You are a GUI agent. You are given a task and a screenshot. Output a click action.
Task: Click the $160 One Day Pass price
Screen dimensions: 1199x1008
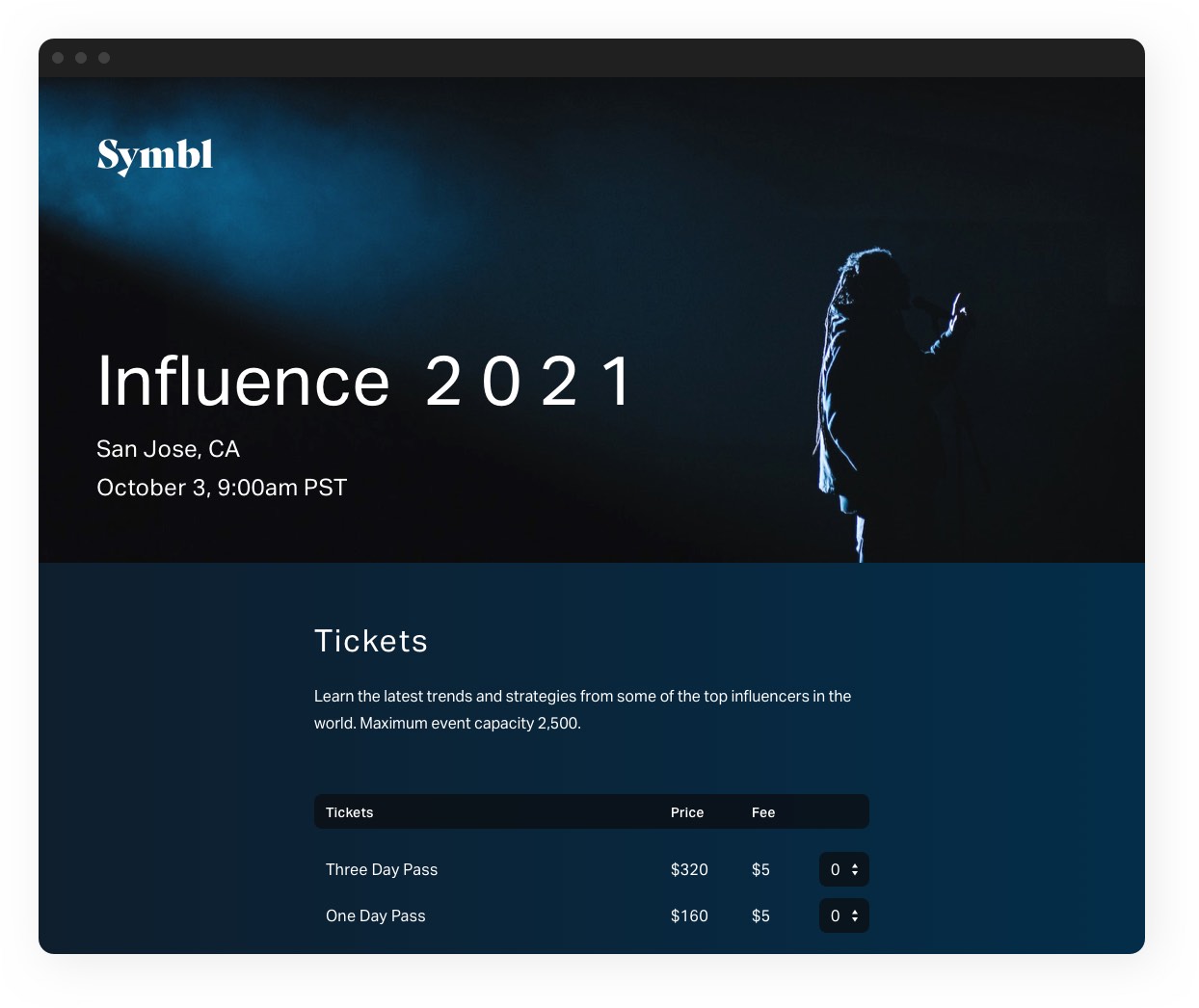click(x=689, y=915)
